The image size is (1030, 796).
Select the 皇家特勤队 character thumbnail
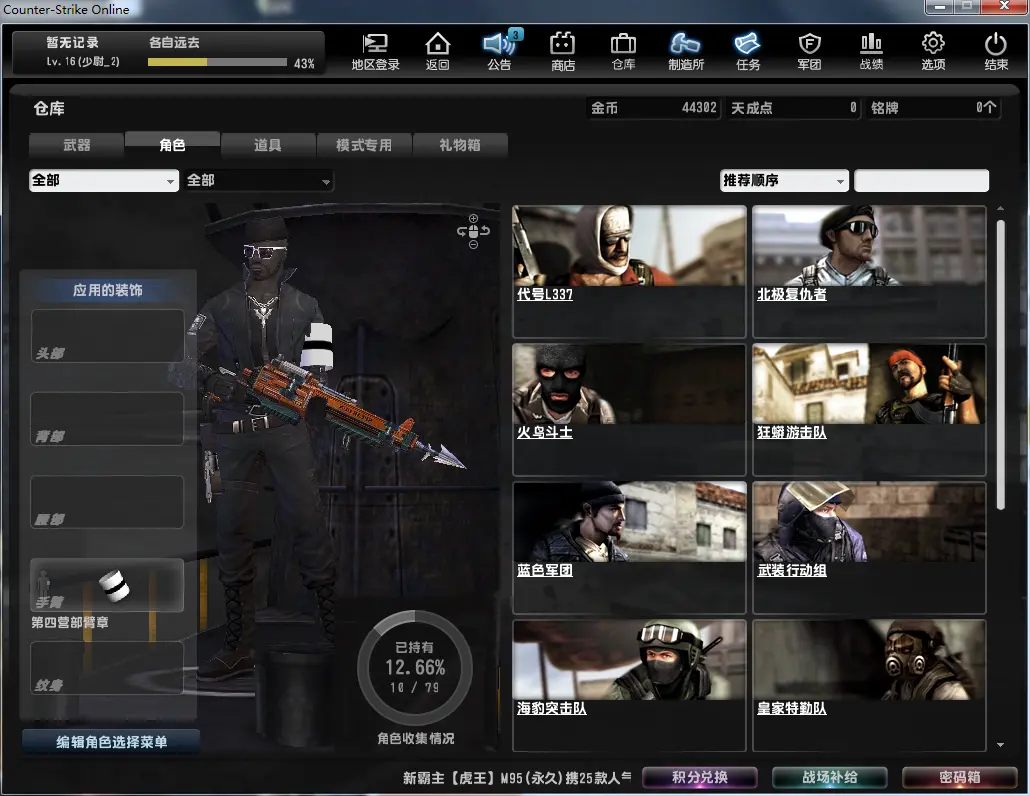tap(869, 659)
